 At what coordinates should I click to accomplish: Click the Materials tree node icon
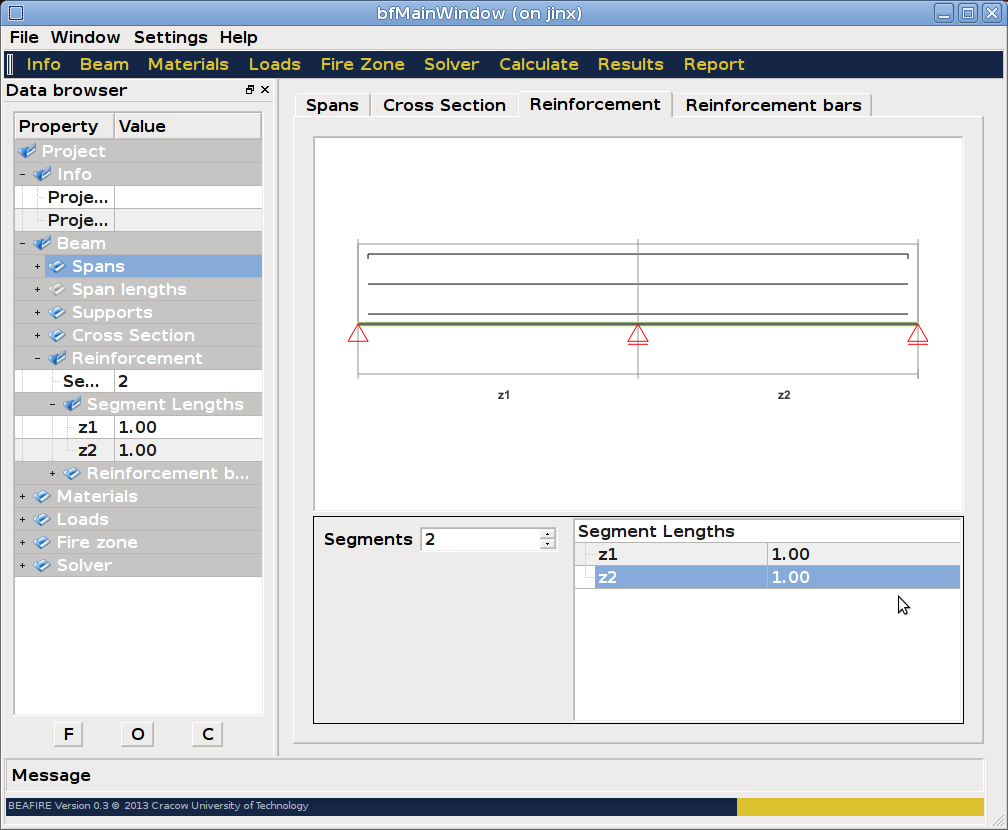pyautogui.click(x=42, y=497)
